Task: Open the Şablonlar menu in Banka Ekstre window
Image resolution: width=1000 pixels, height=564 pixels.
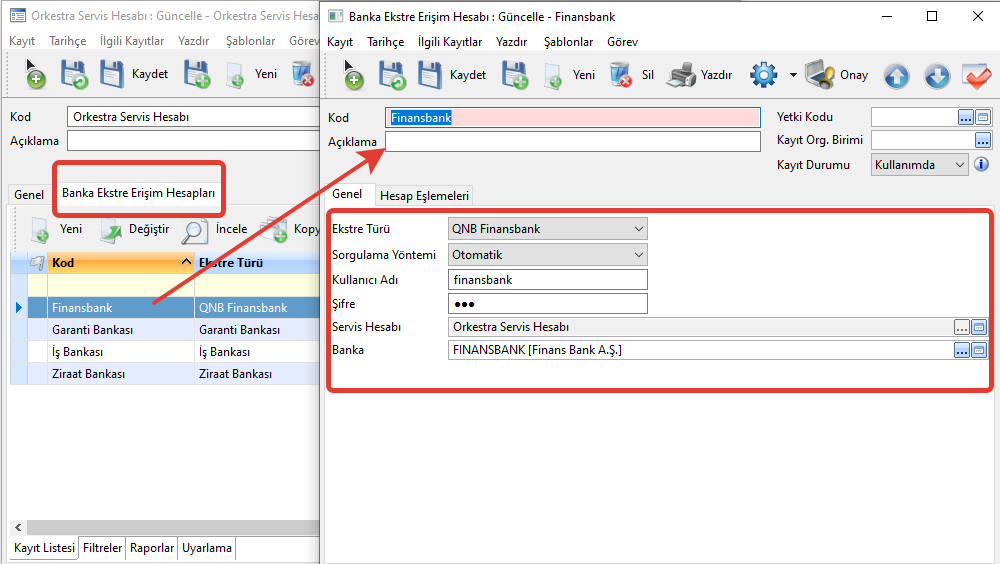Action: [567, 42]
